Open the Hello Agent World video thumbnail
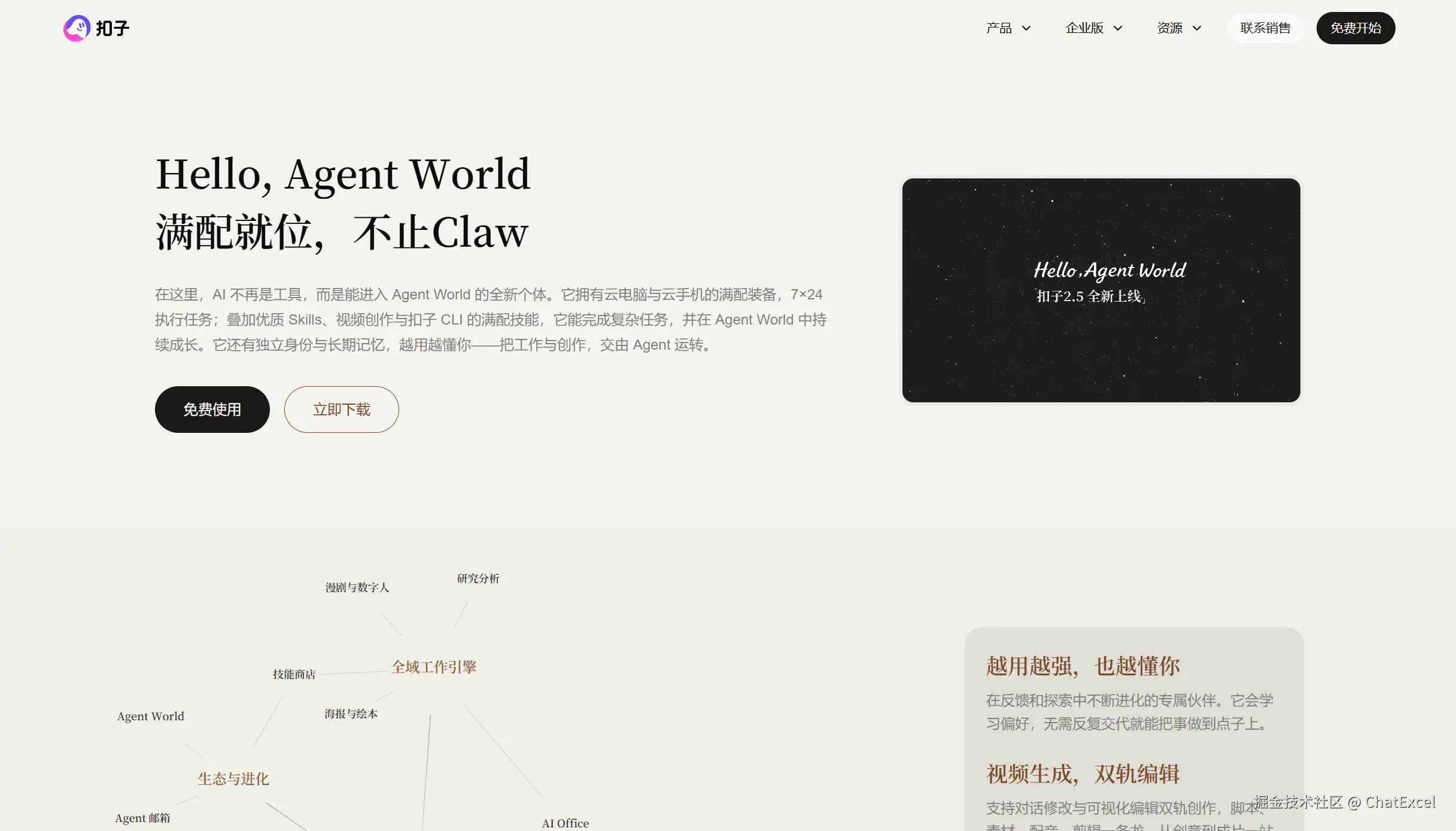 pos(1101,290)
